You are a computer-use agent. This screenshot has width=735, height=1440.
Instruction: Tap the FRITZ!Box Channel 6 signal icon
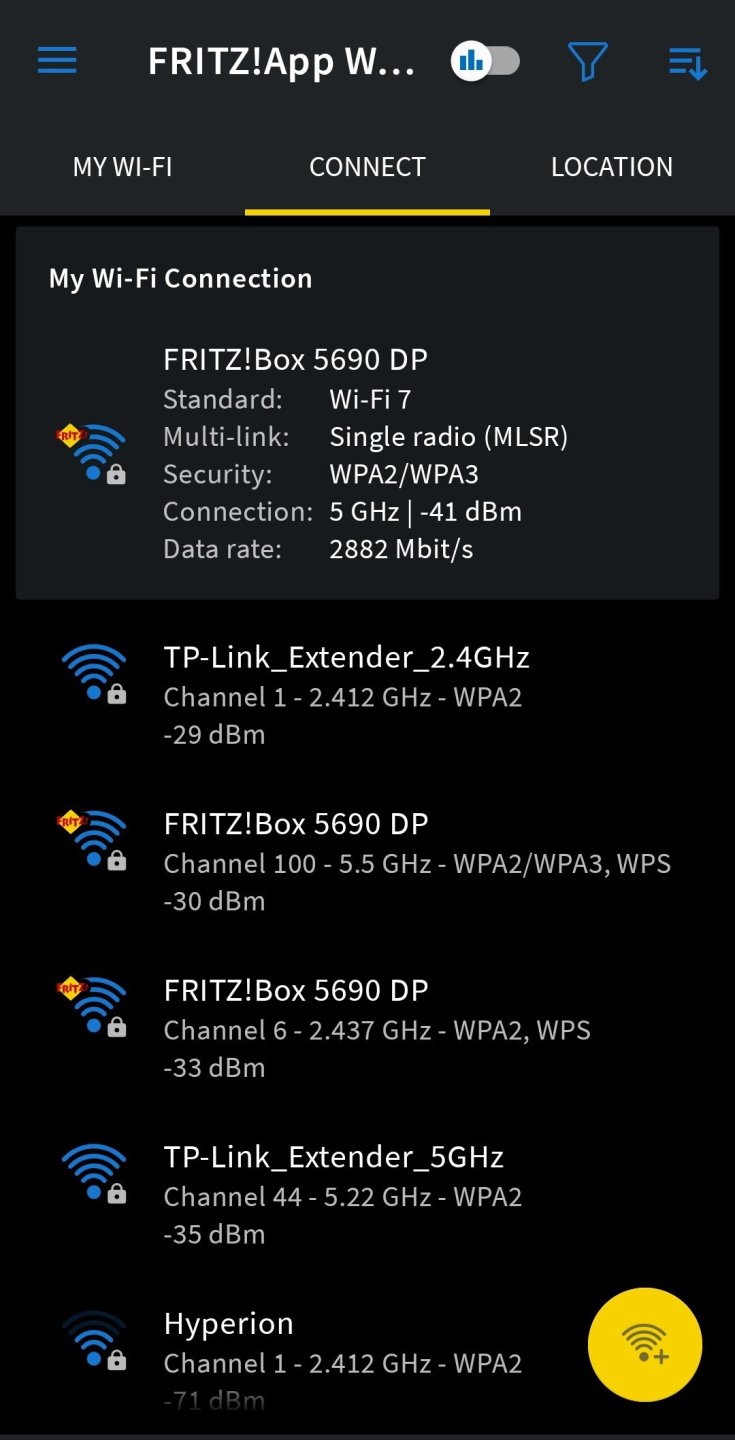click(93, 1007)
